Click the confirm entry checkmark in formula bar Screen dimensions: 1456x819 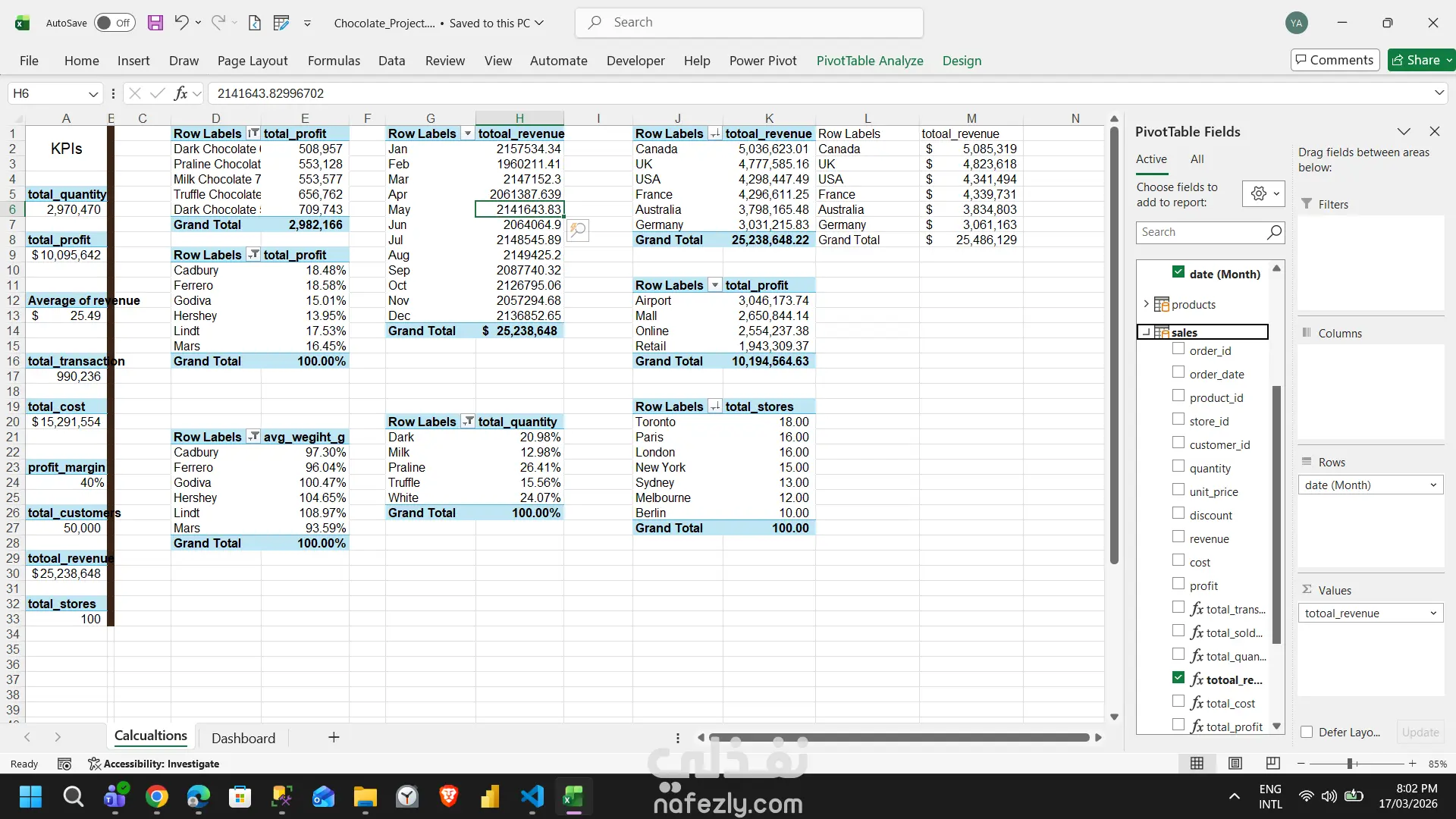click(158, 93)
